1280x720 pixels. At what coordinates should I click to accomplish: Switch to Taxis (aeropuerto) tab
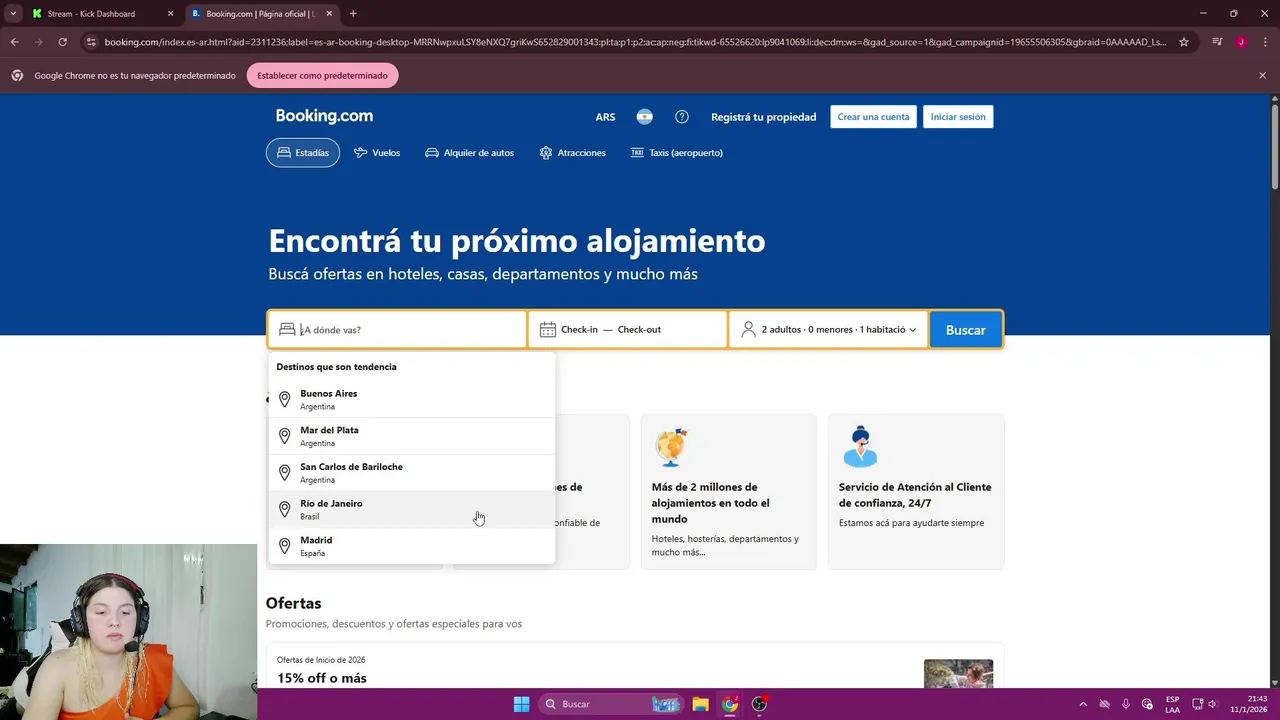[677, 153]
